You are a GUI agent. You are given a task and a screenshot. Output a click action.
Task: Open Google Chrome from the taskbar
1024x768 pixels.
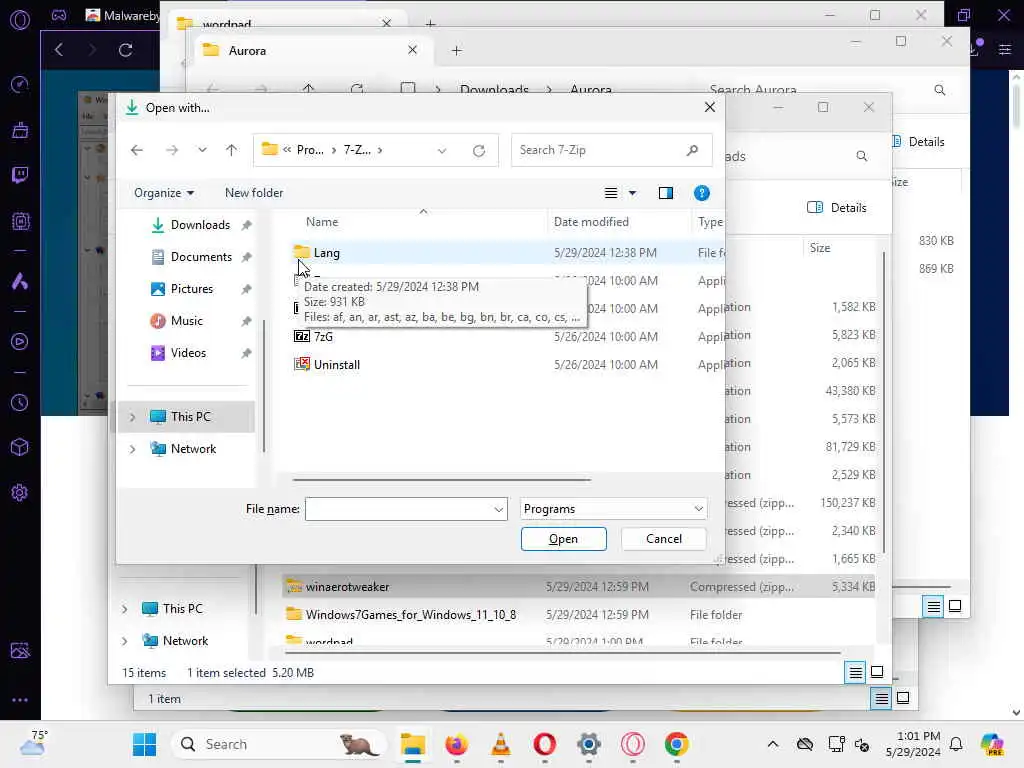pyautogui.click(x=677, y=744)
